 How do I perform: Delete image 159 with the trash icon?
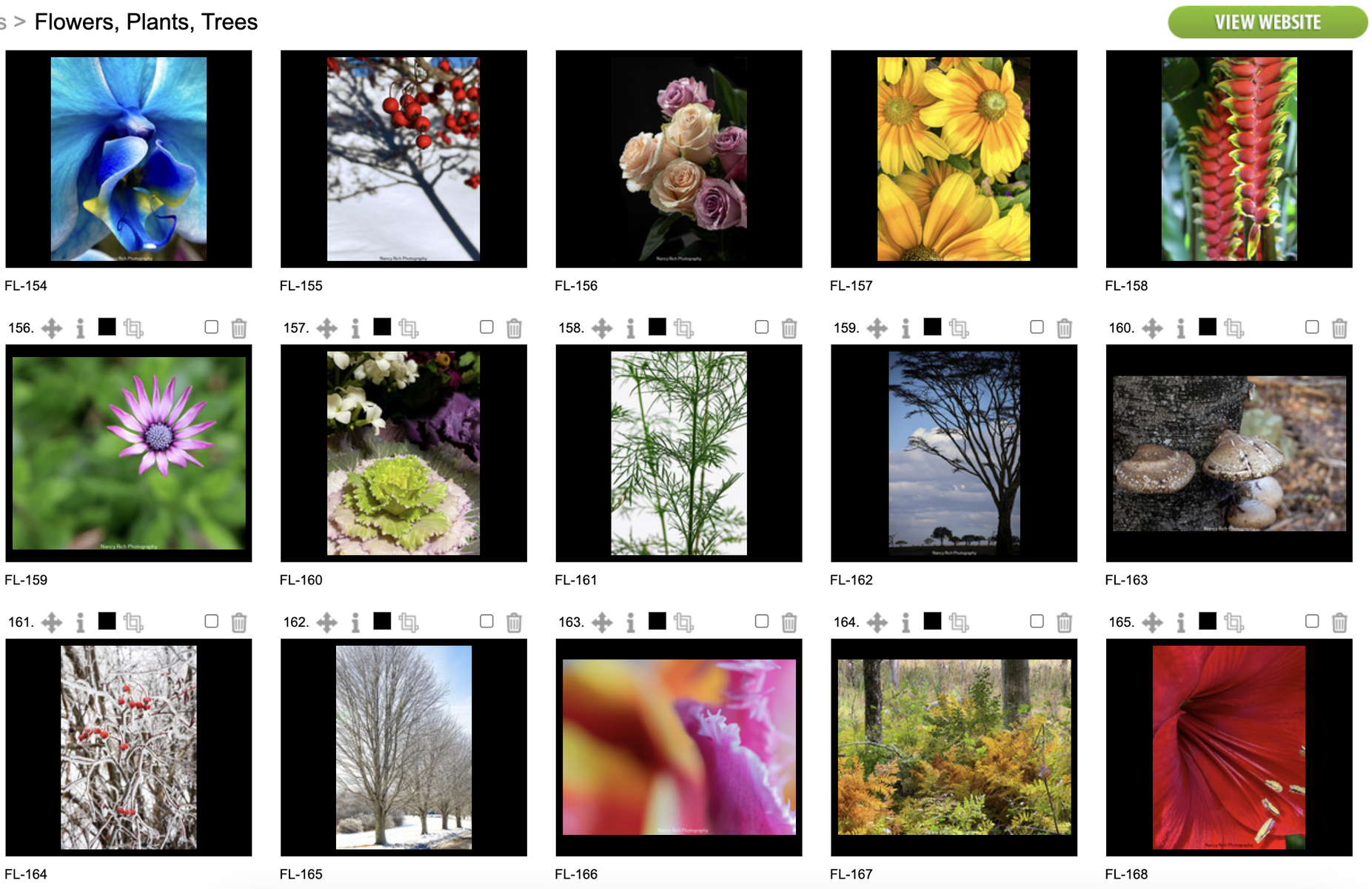point(1064,328)
